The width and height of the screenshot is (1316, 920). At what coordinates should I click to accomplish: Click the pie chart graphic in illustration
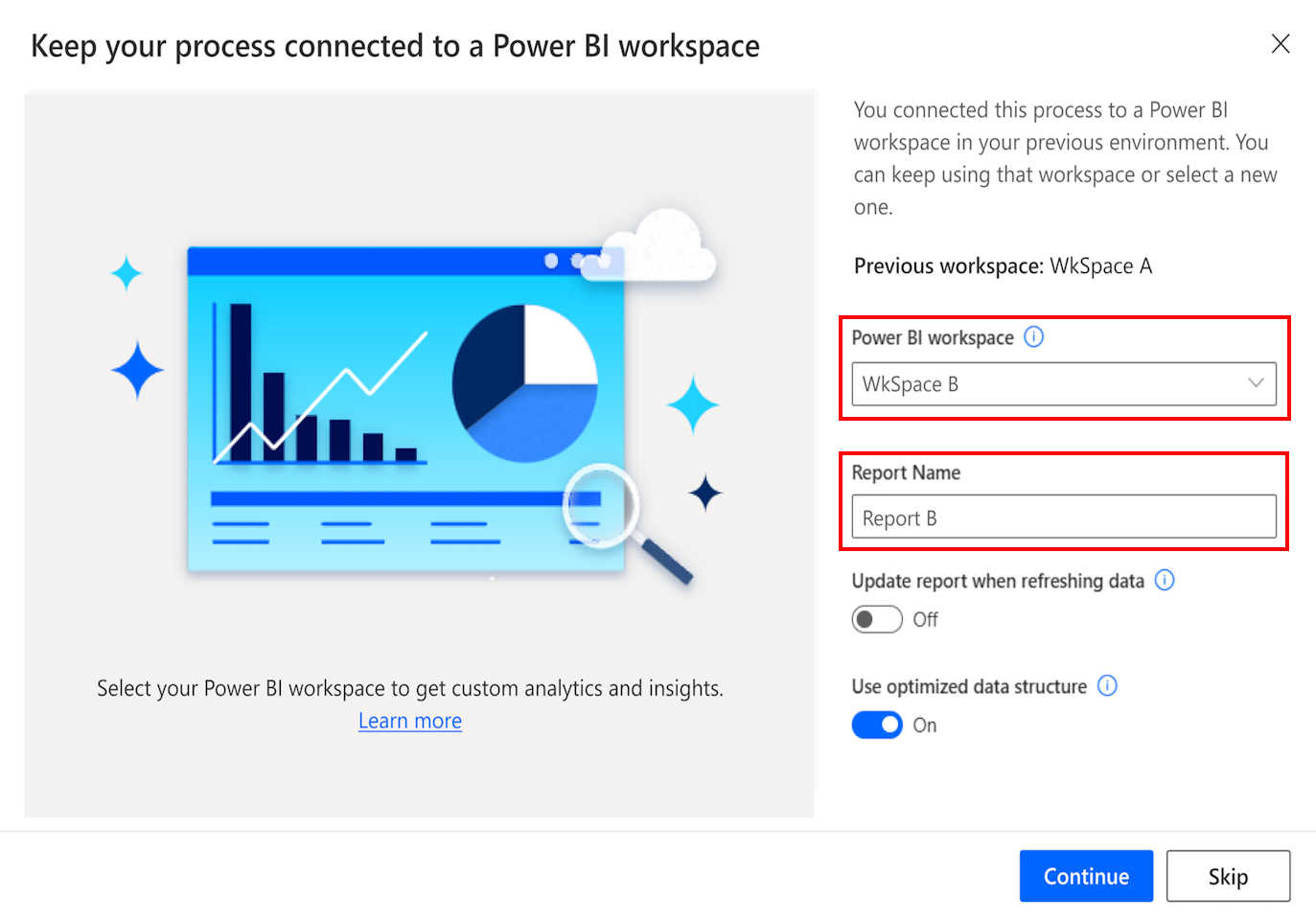[x=524, y=383]
